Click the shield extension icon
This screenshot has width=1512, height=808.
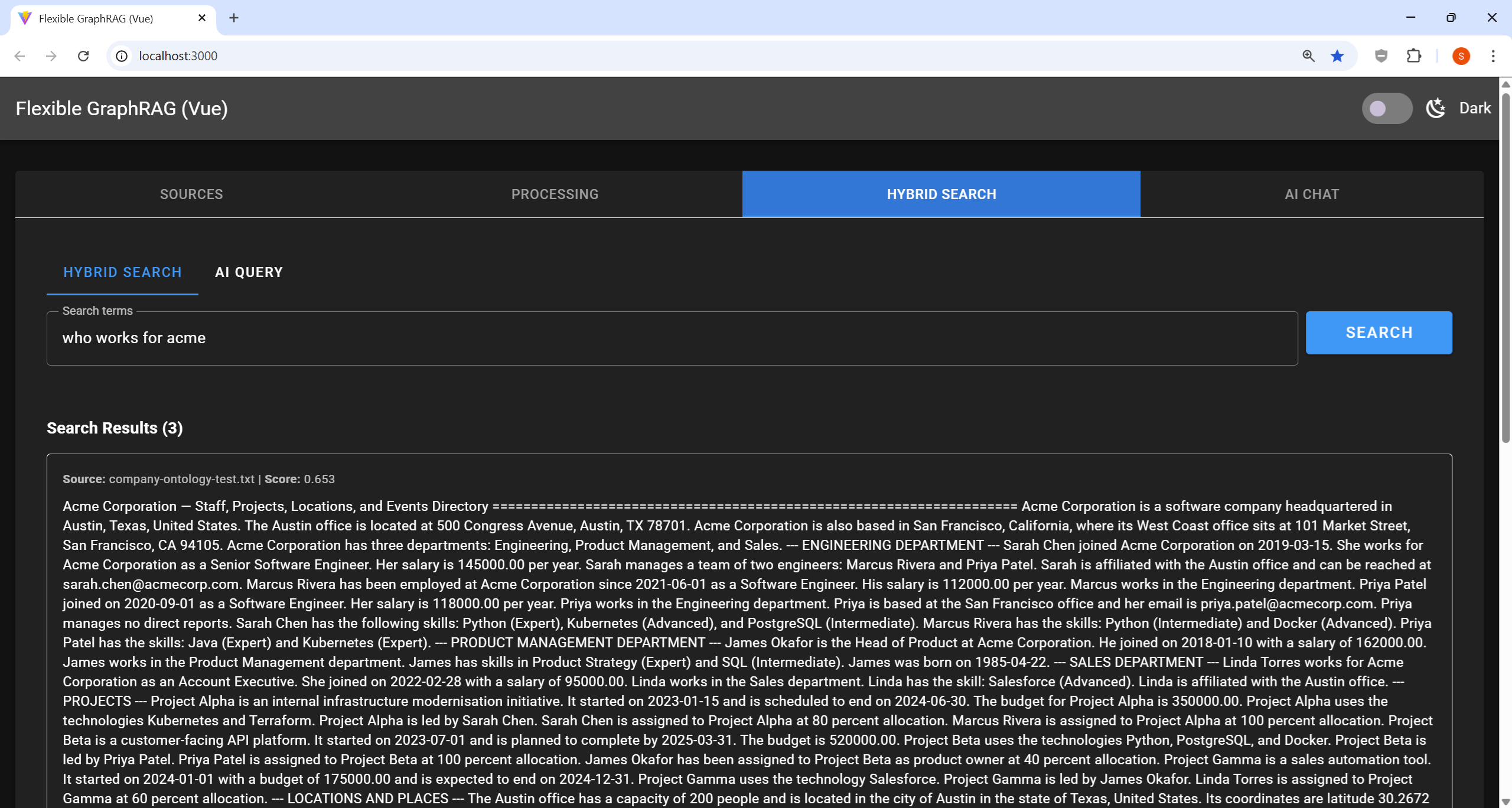click(x=1381, y=56)
